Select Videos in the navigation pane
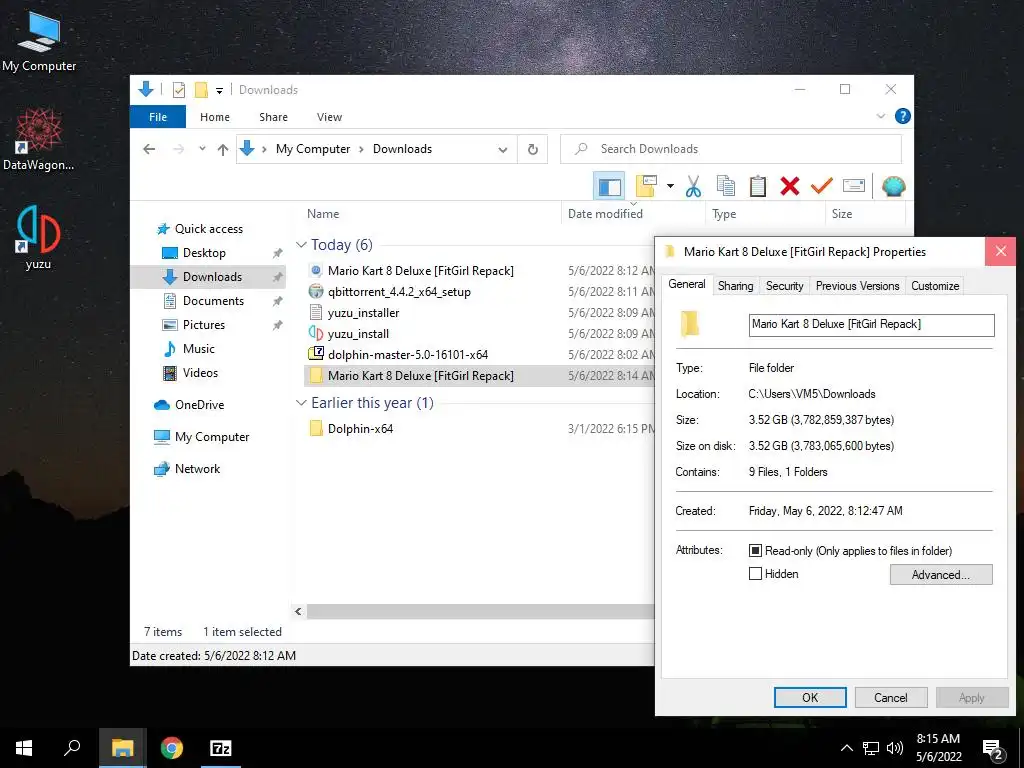Screen dimensions: 1024x768 pos(200,373)
